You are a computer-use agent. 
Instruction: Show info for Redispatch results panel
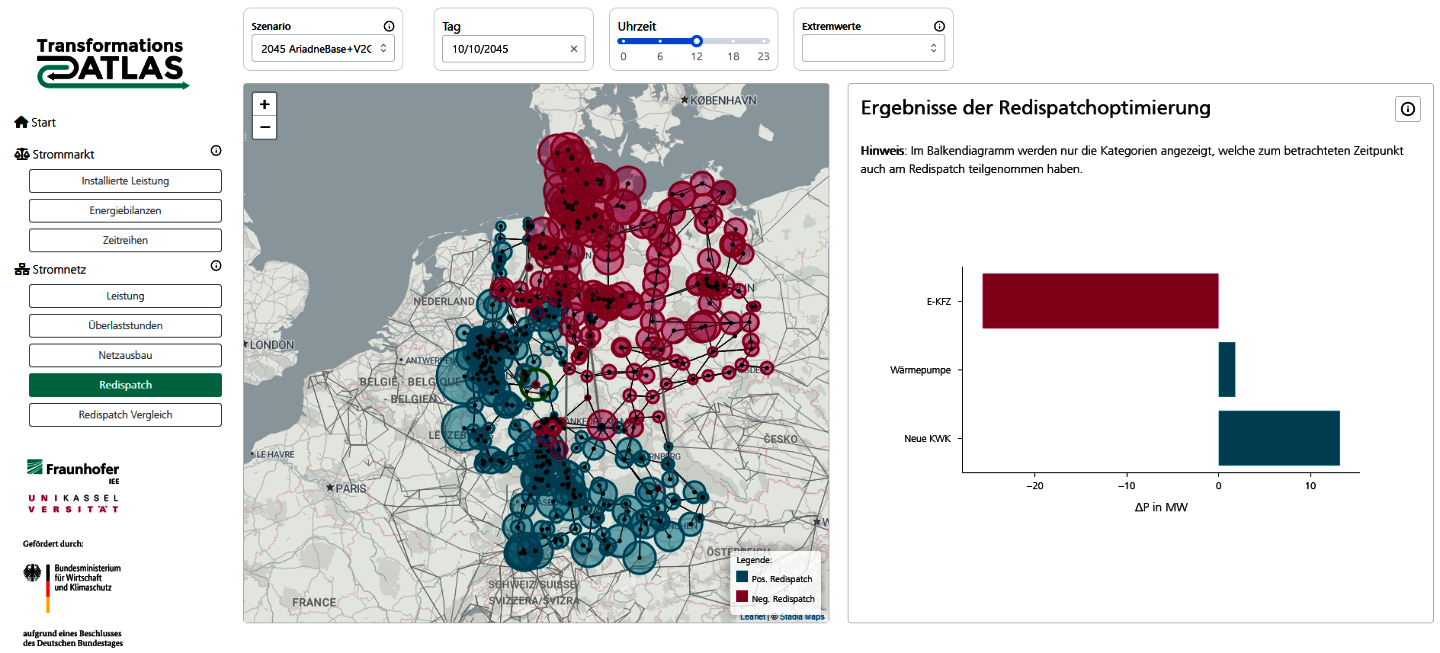[1408, 109]
